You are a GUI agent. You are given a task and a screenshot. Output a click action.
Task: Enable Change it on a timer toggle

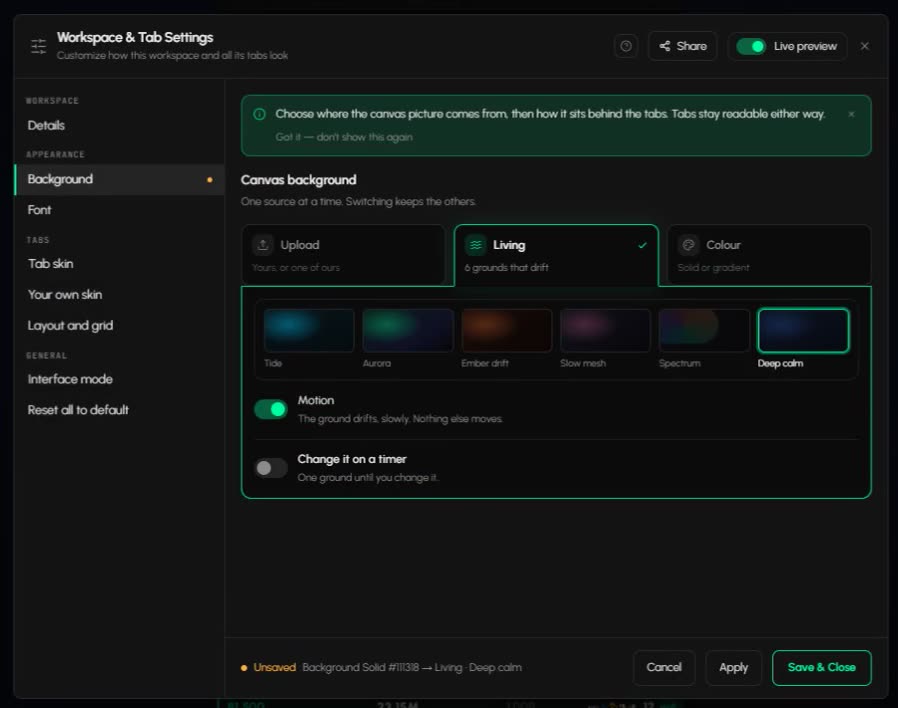(271, 468)
